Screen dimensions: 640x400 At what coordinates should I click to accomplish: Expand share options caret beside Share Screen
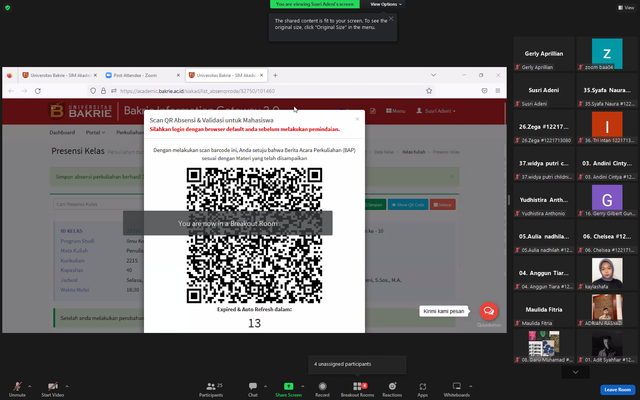point(303,386)
